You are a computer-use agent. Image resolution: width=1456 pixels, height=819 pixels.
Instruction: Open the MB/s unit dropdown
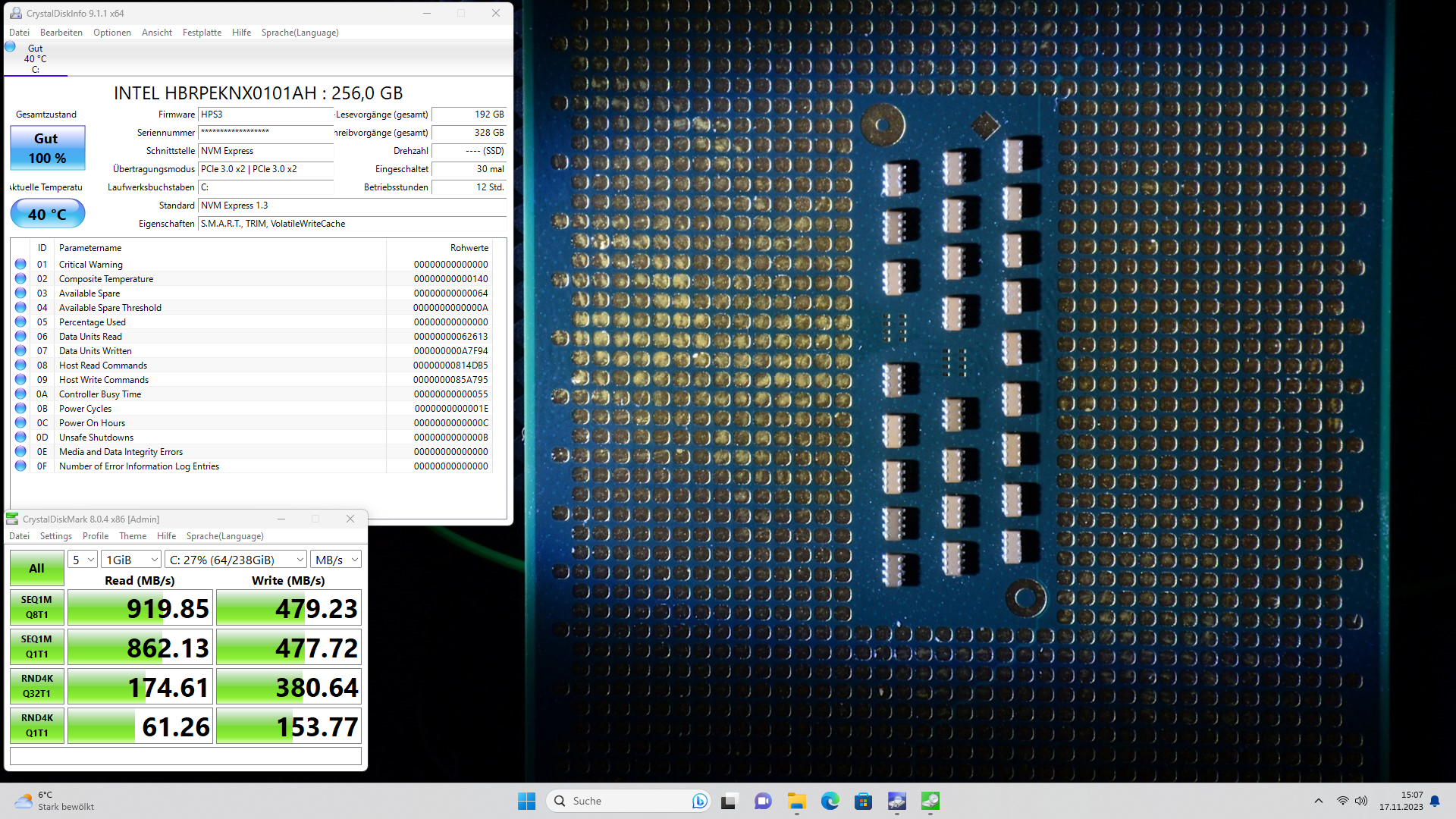(x=335, y=560)
